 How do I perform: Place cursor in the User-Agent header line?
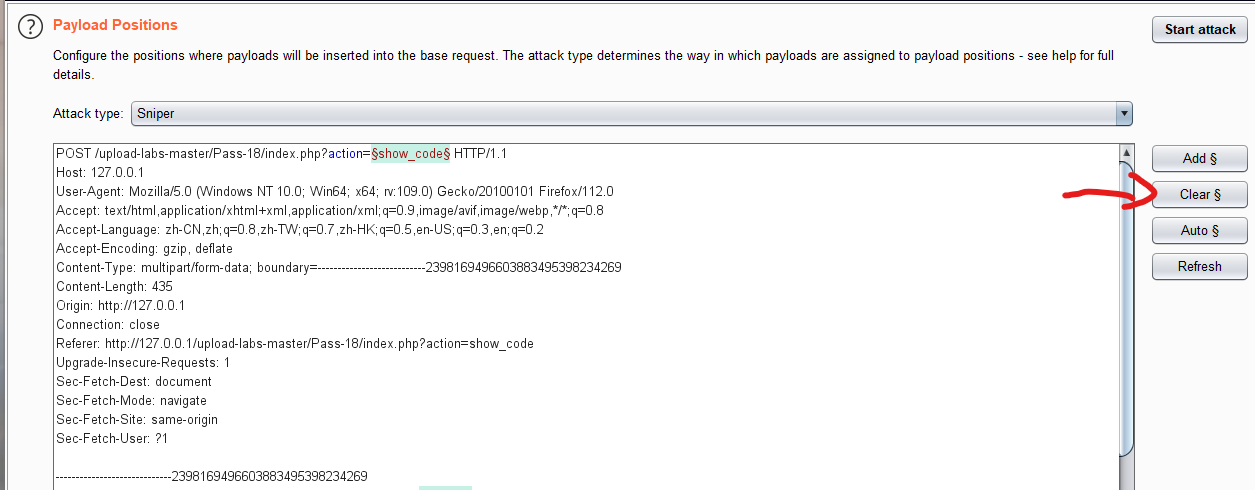334,192
